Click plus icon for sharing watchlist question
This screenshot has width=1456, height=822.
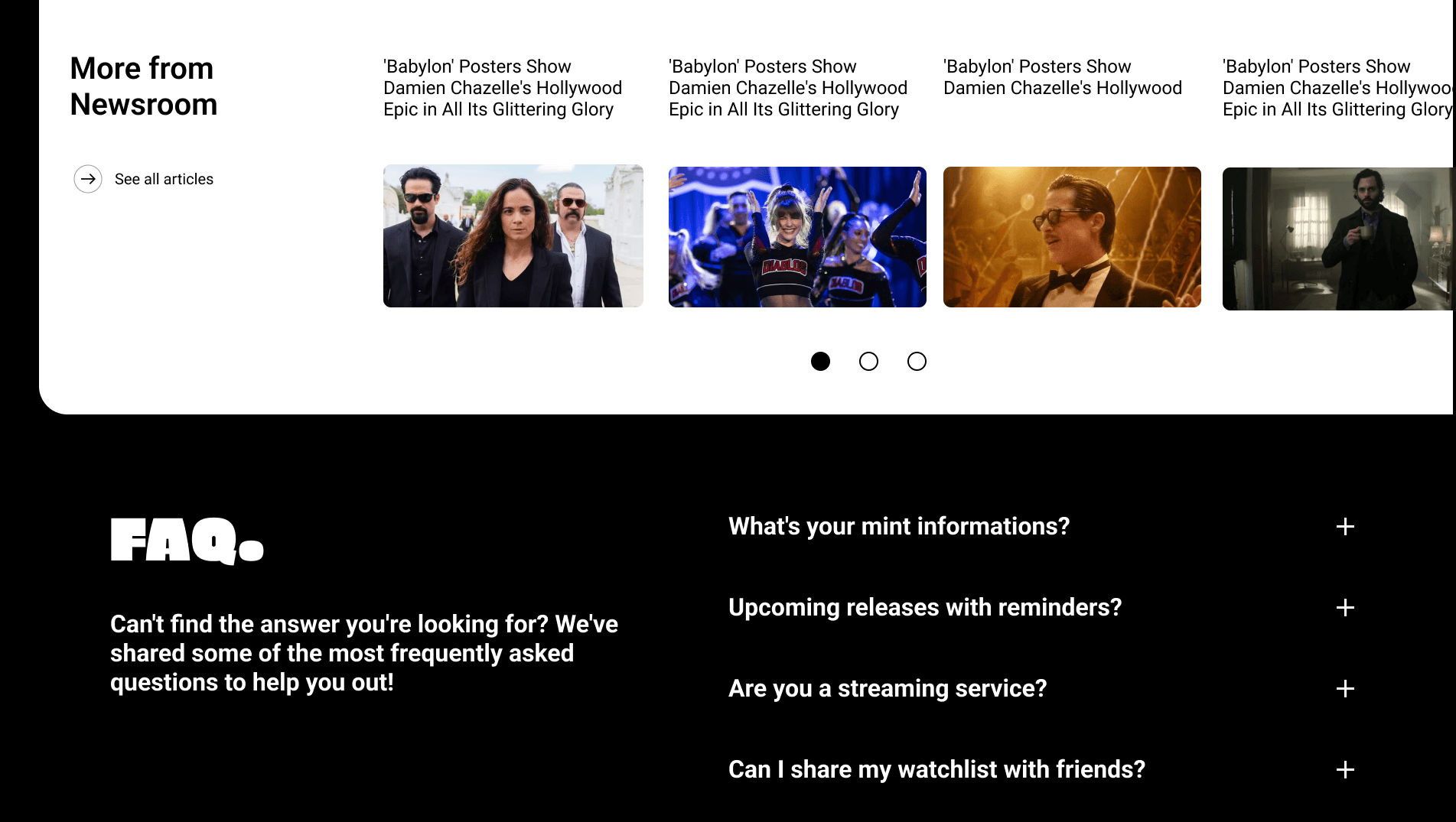pos(1345,770)
